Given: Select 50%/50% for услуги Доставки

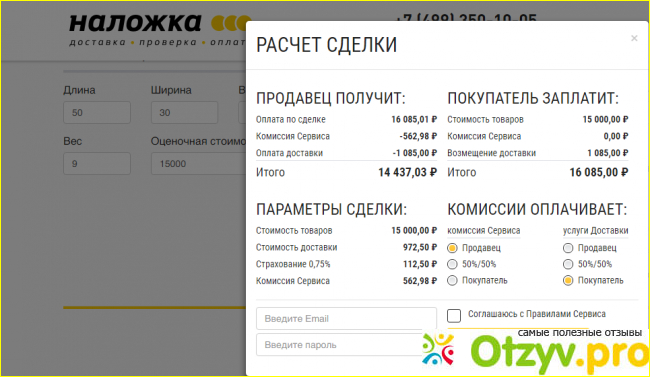Looking at the screenshot, I should pos(568,264).
